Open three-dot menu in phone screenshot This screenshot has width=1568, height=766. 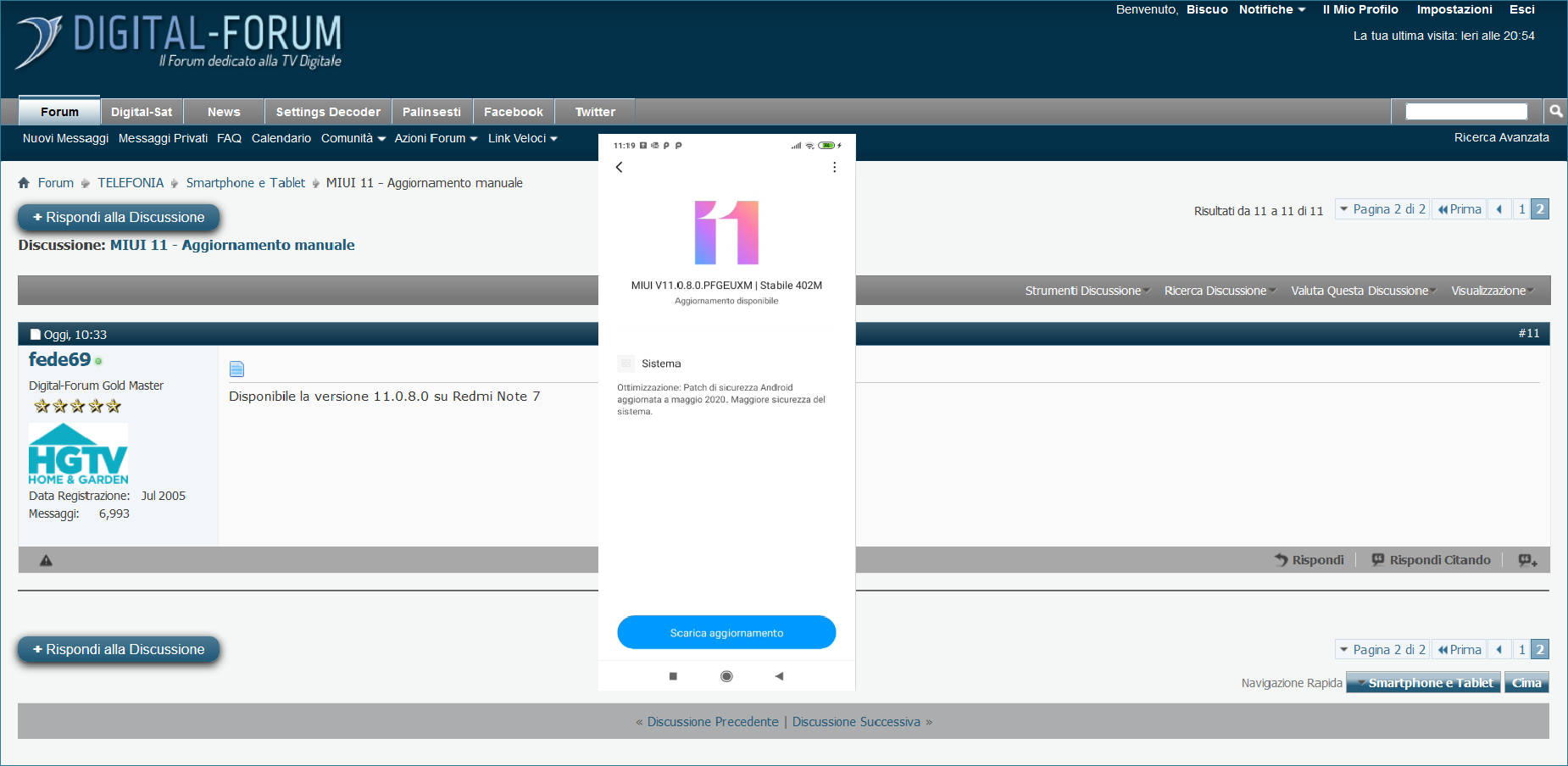(x=835, y=167)
